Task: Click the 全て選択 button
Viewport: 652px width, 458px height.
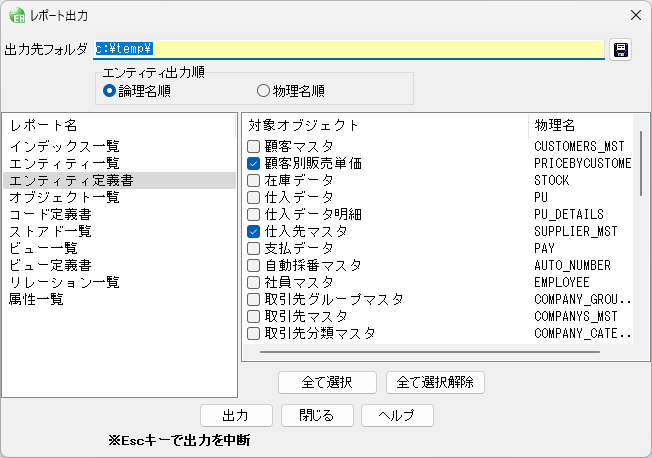Action: [x=327, y=382]
